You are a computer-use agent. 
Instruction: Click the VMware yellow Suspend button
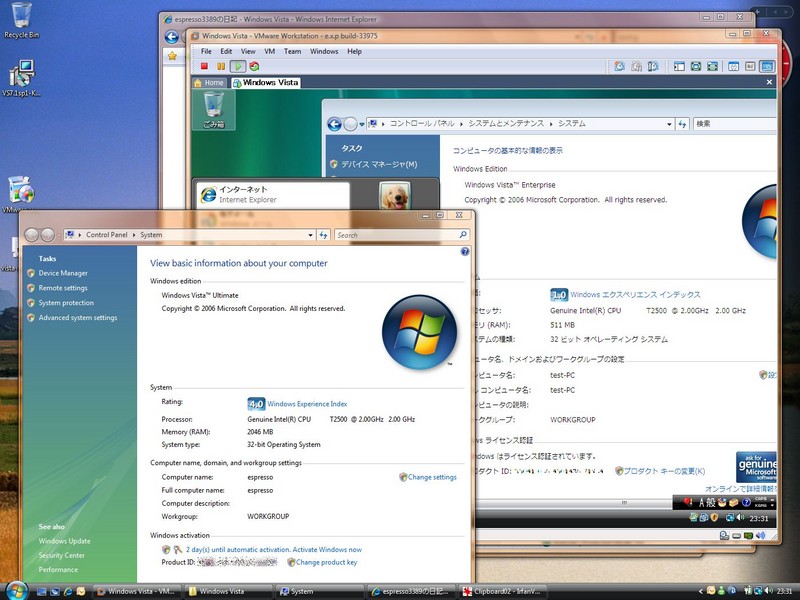click(221, 66)
